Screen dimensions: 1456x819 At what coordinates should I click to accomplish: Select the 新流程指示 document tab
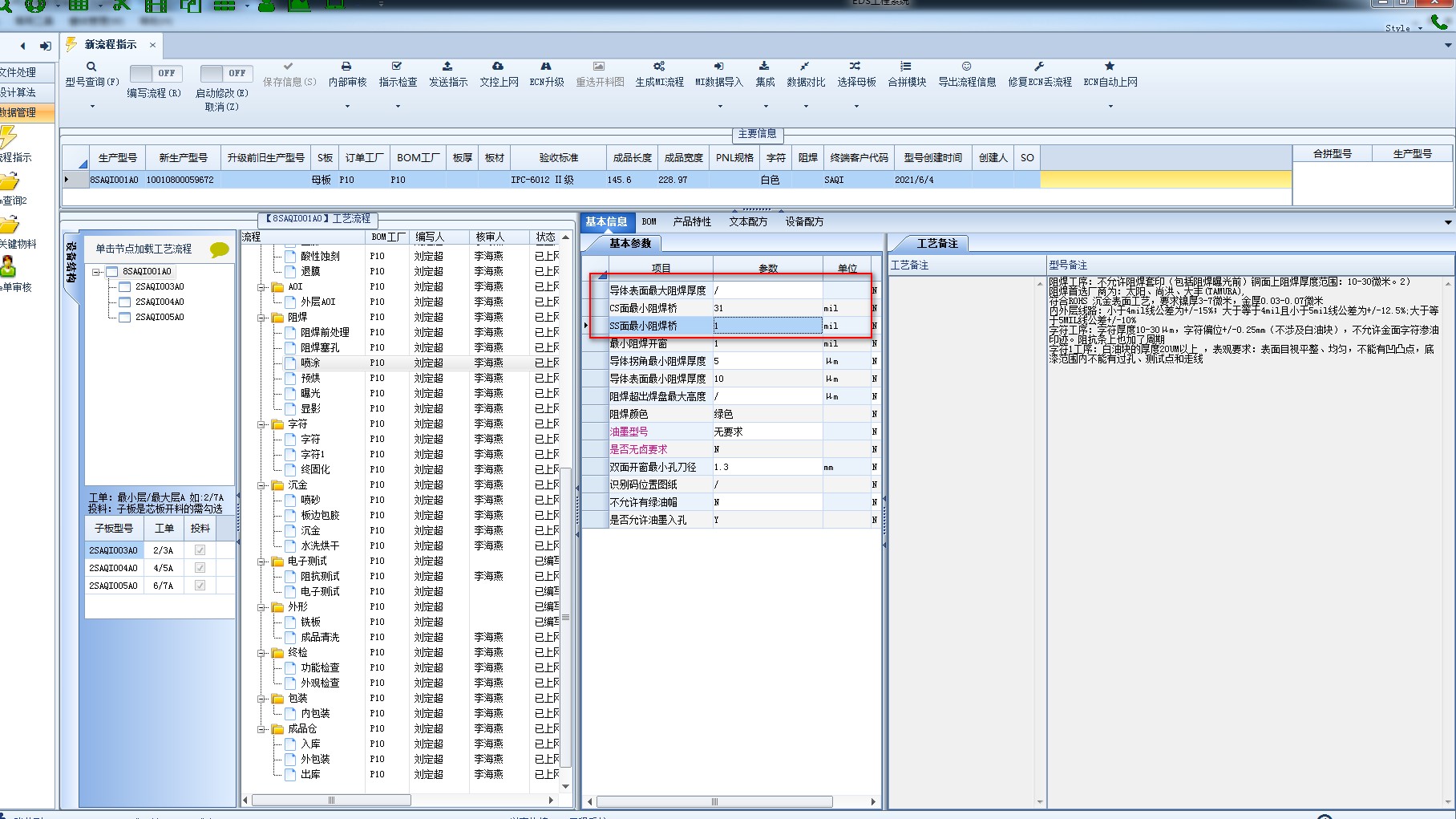pyautogui.click(x=111, y=45)
